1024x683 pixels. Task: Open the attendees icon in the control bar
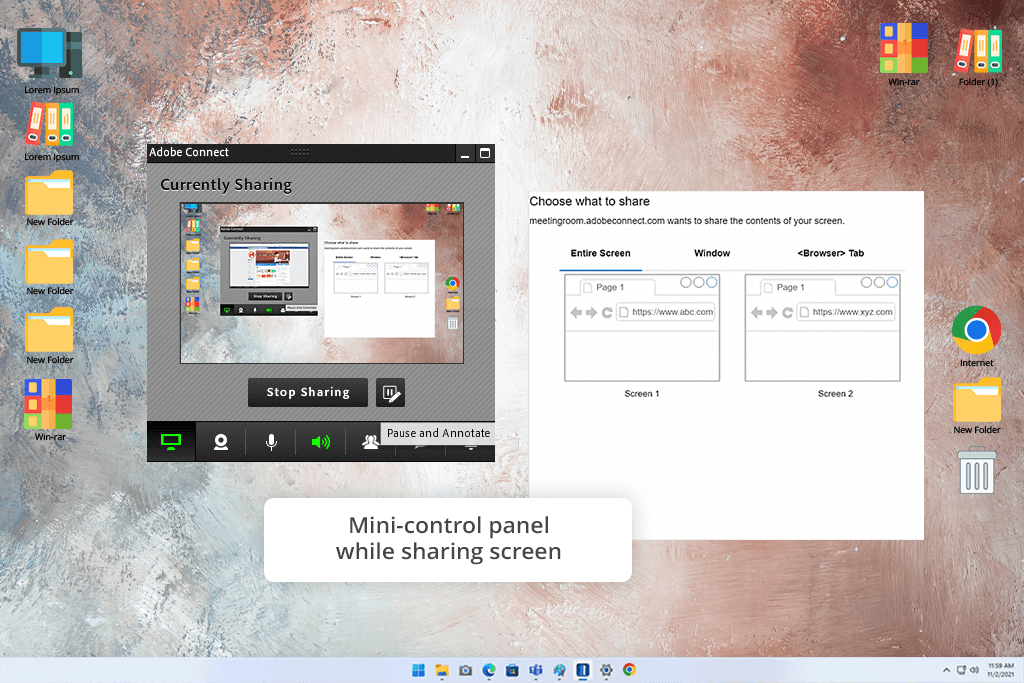[x=370, y=442]
